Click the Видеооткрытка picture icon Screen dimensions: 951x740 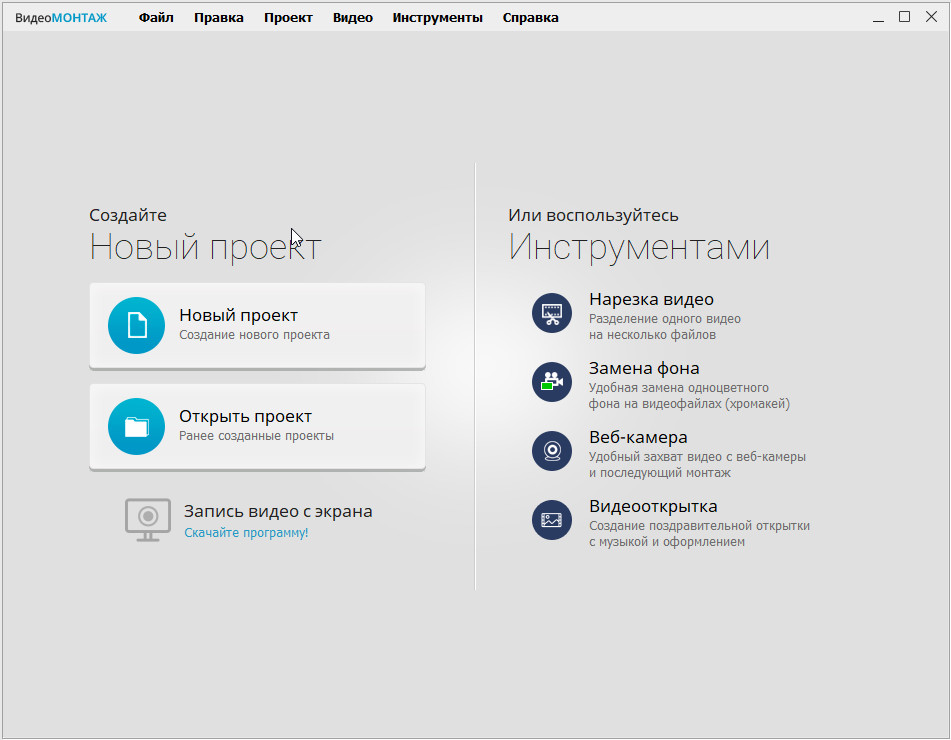[551, 520]
